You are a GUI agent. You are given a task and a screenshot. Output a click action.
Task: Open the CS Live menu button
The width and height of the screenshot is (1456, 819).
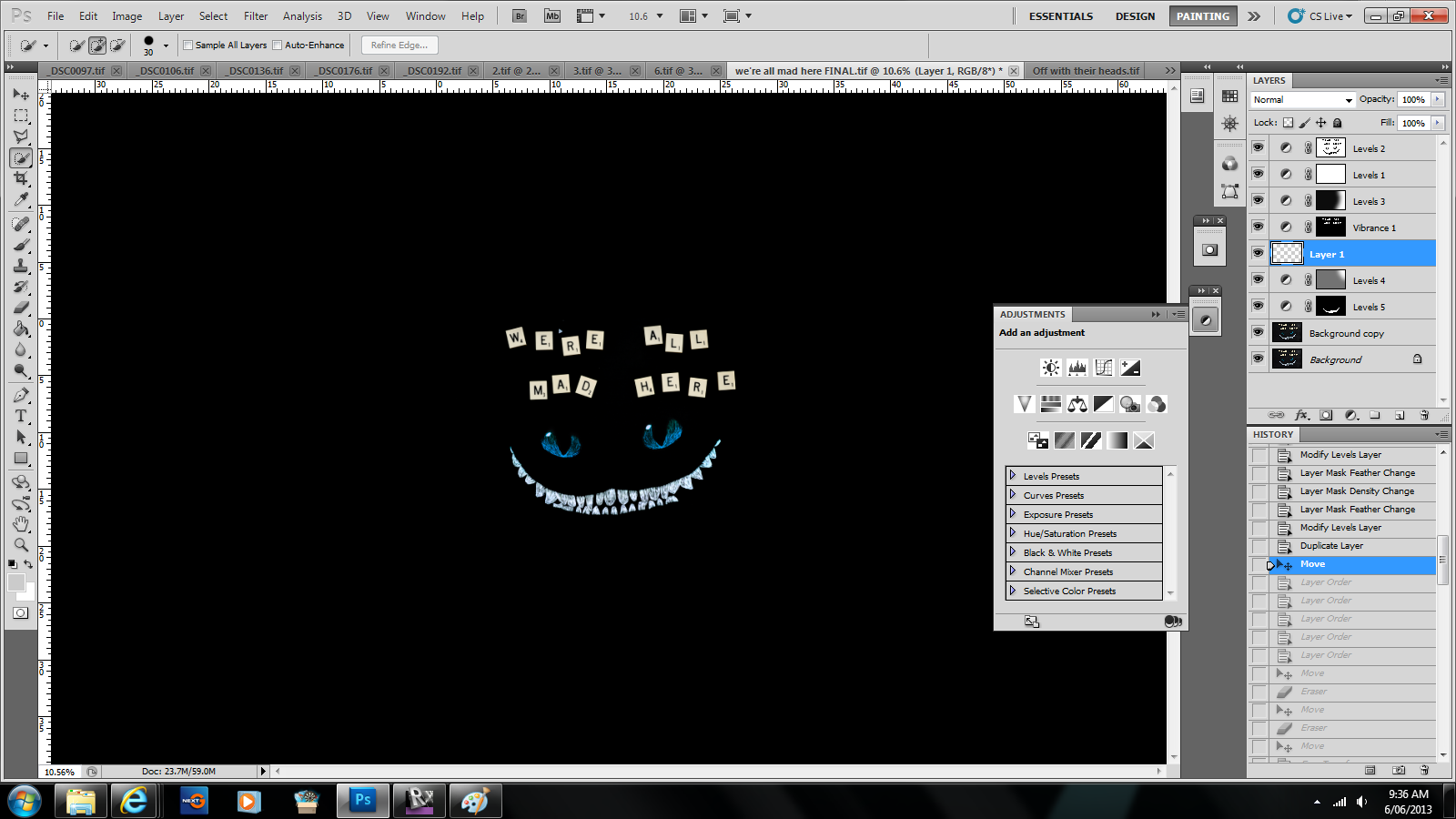tap(1320, 15)
